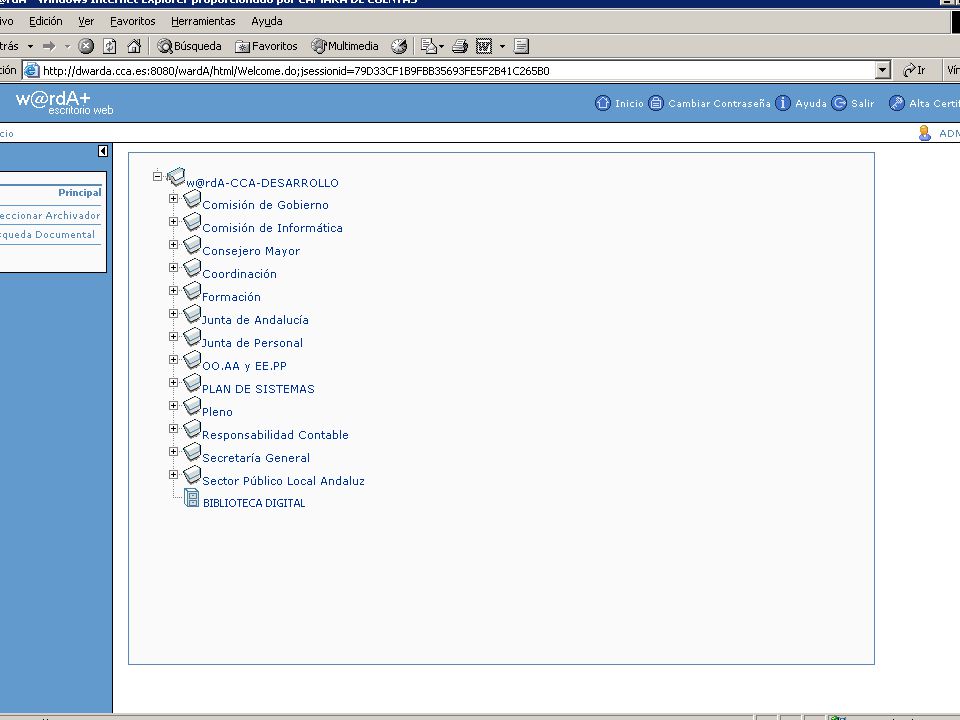Expand the Sector Público Local Andaluz node
Viewport: 960px width, 720px height.
[x=173, y=474]
